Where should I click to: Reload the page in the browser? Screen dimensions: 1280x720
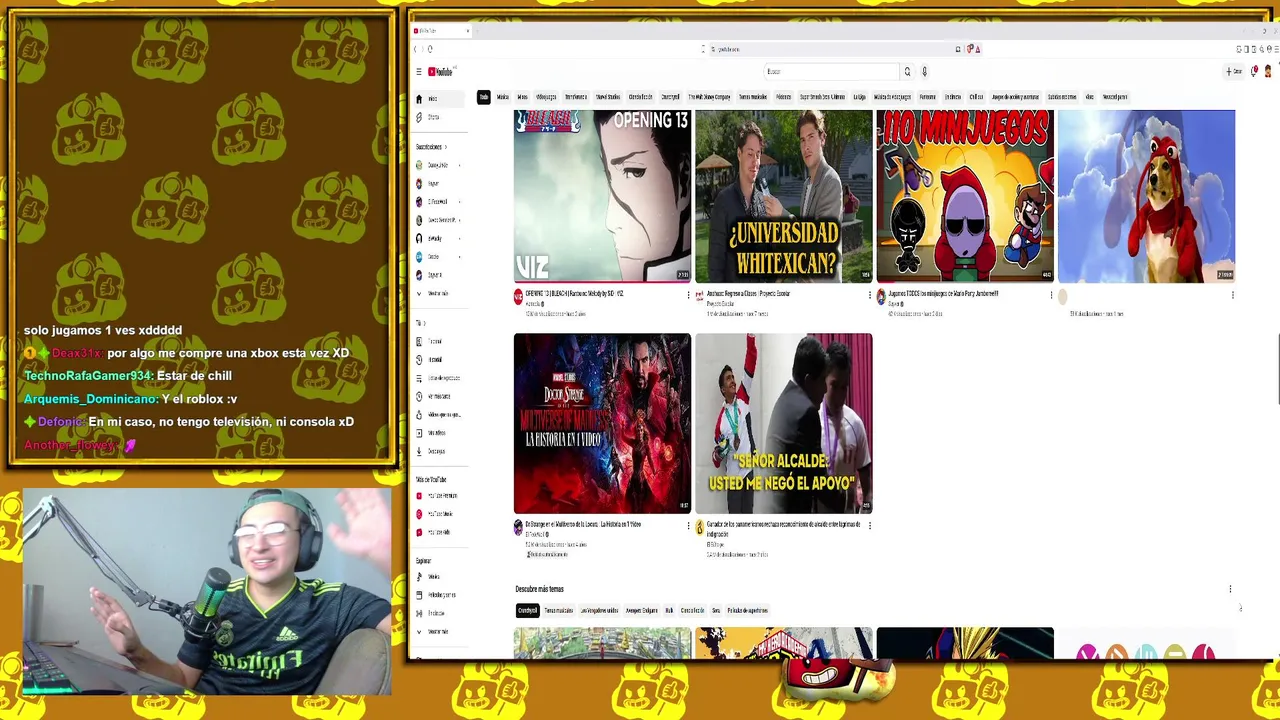[x=430, y=49]
